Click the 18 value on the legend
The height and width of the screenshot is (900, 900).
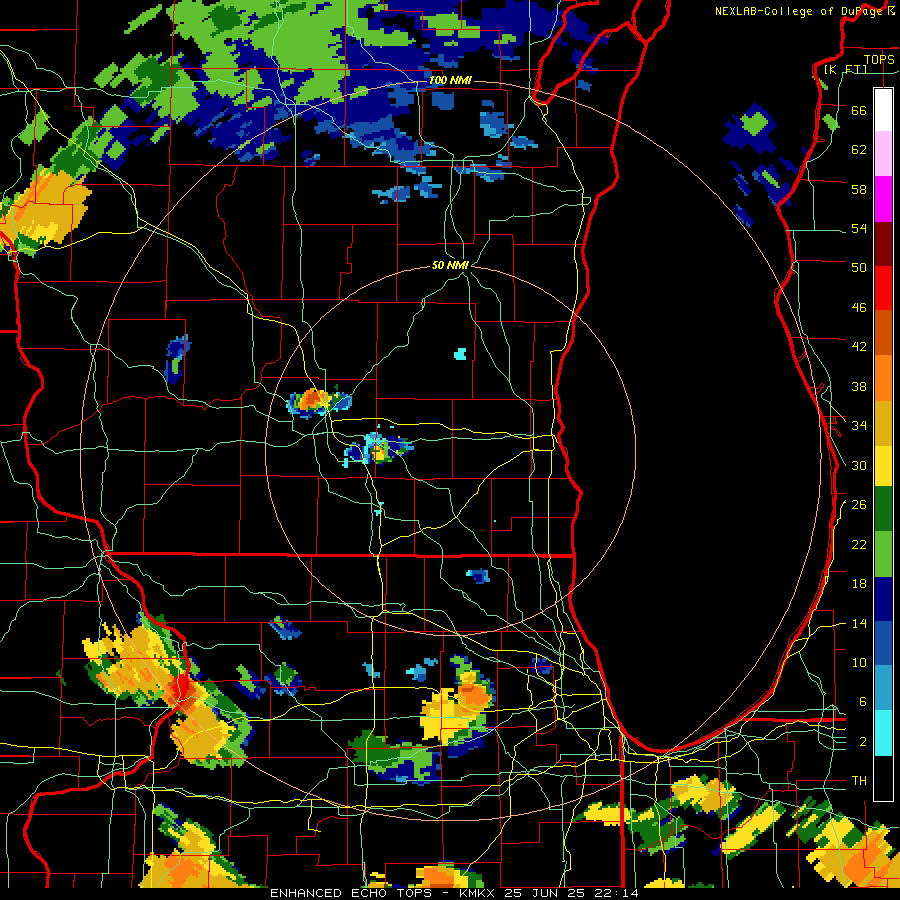[859, 584]
